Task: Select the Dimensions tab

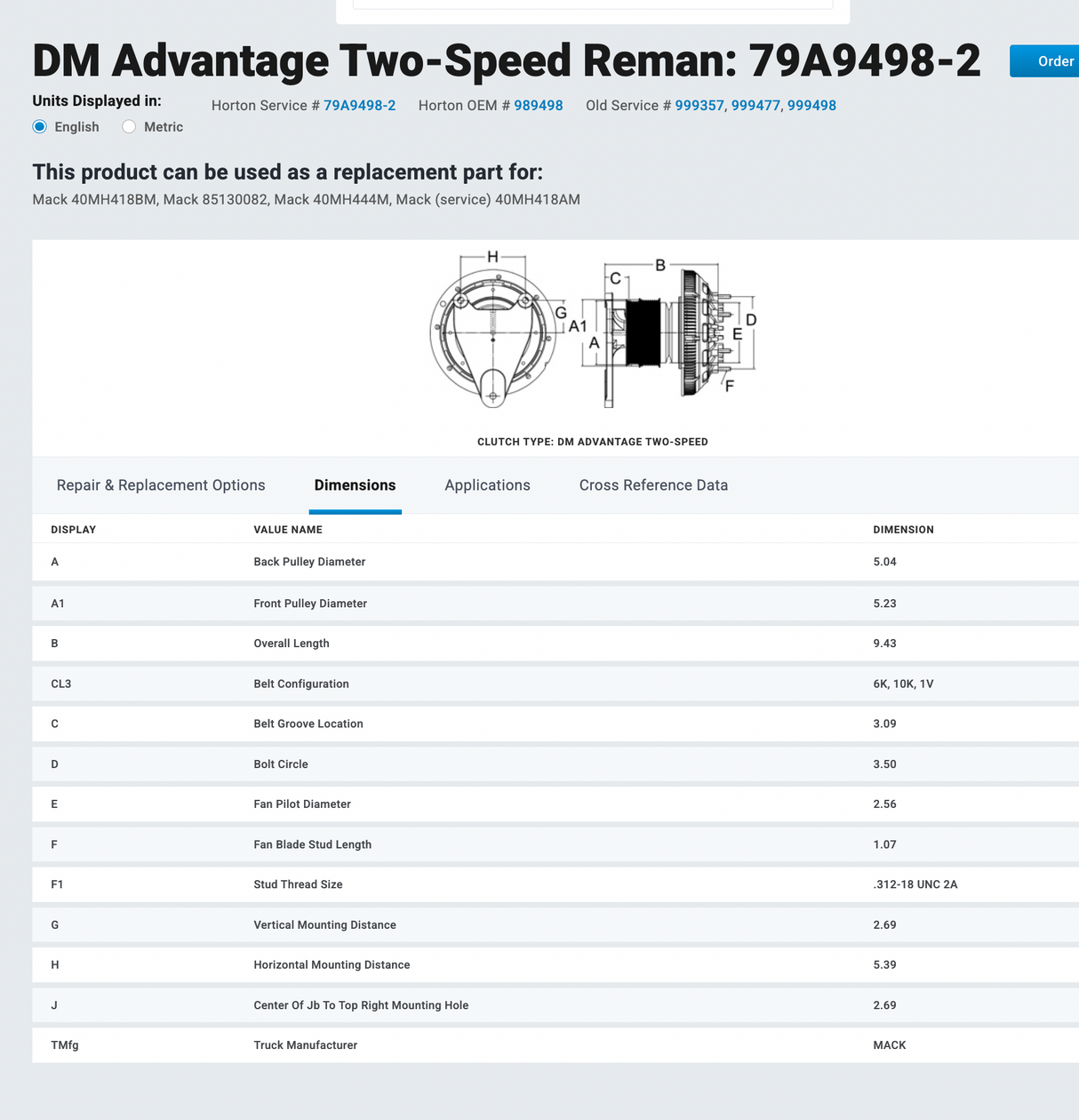Action: coord(355,485)
